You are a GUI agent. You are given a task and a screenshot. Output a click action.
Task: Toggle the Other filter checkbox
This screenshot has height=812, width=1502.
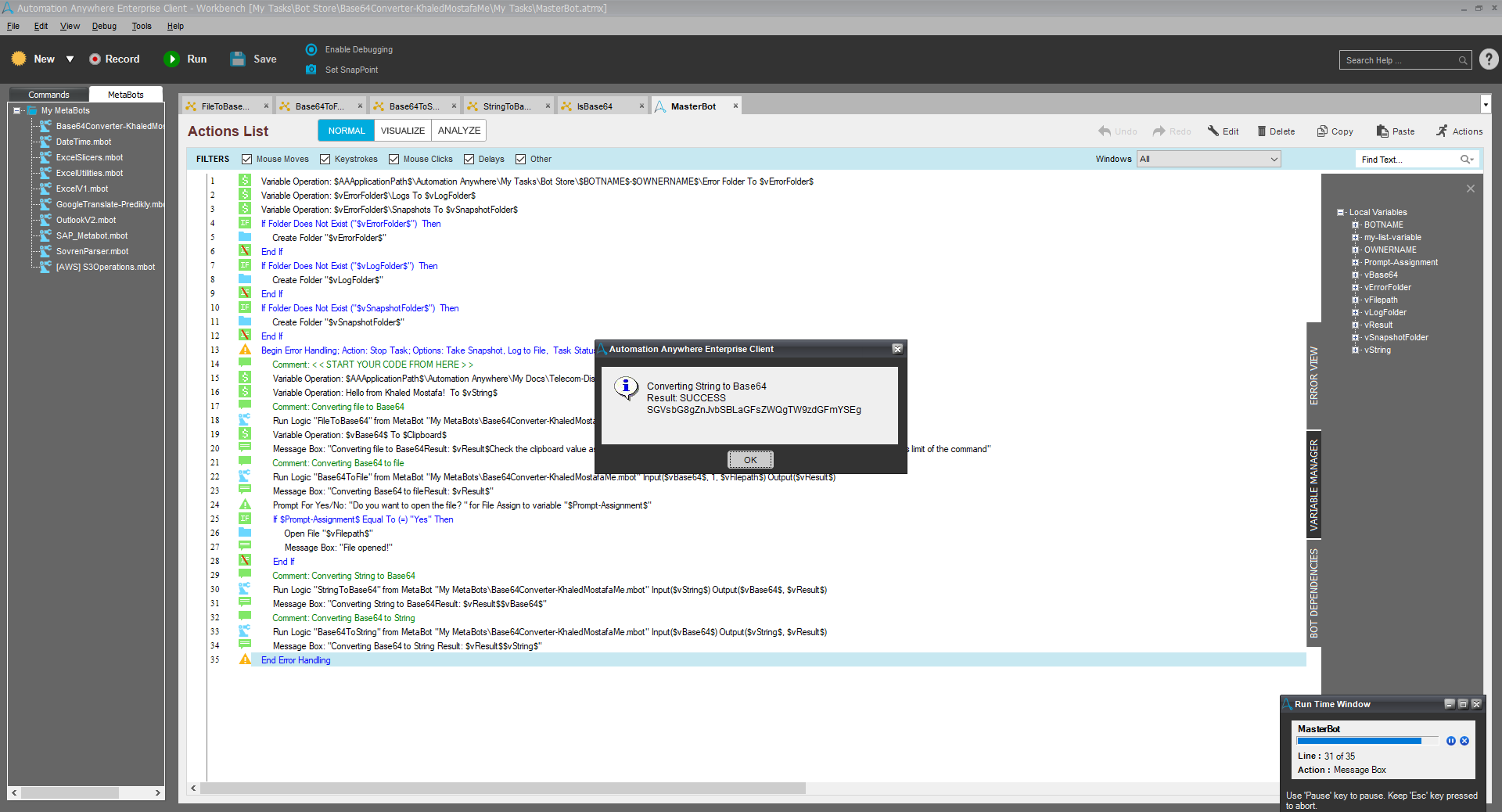click(520, 159)
